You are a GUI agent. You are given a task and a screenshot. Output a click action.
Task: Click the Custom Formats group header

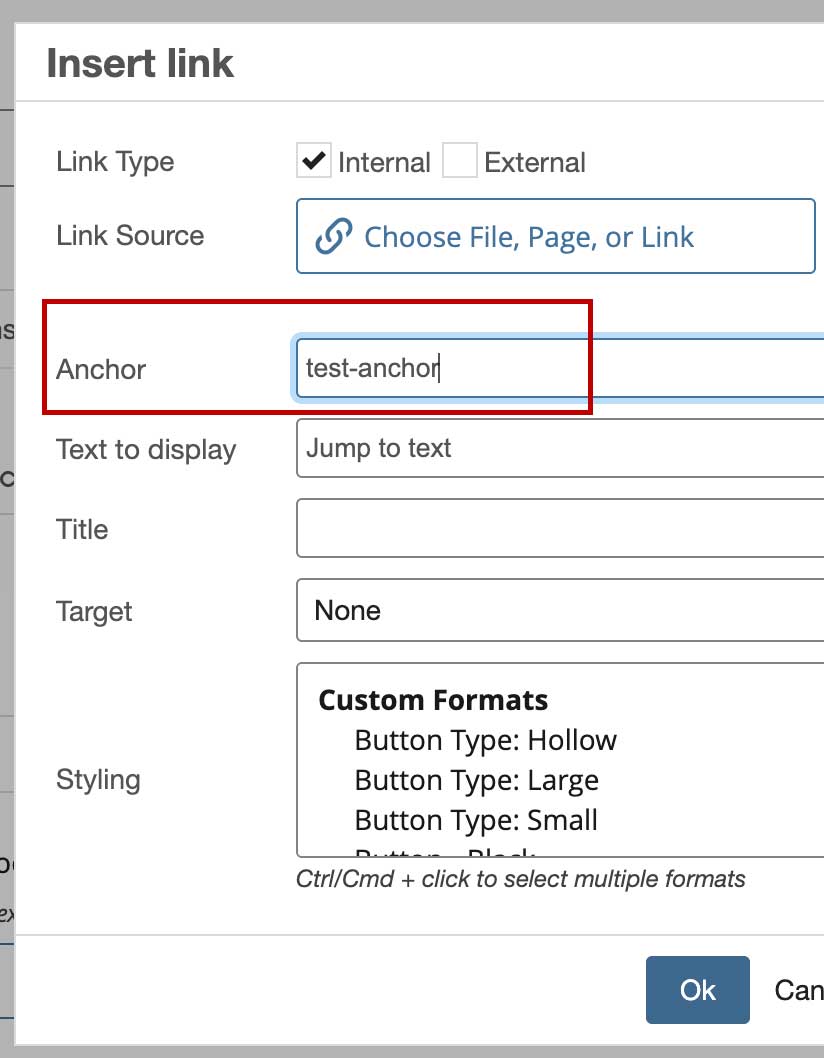click(x=433, y=700)
